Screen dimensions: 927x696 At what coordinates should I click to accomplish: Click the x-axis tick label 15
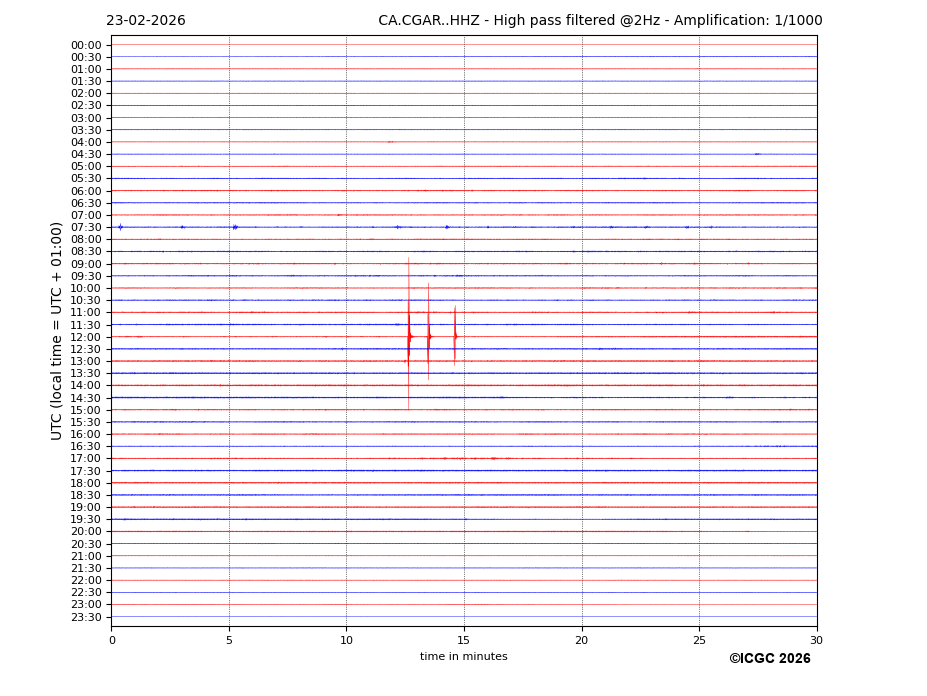pos(464,640)
